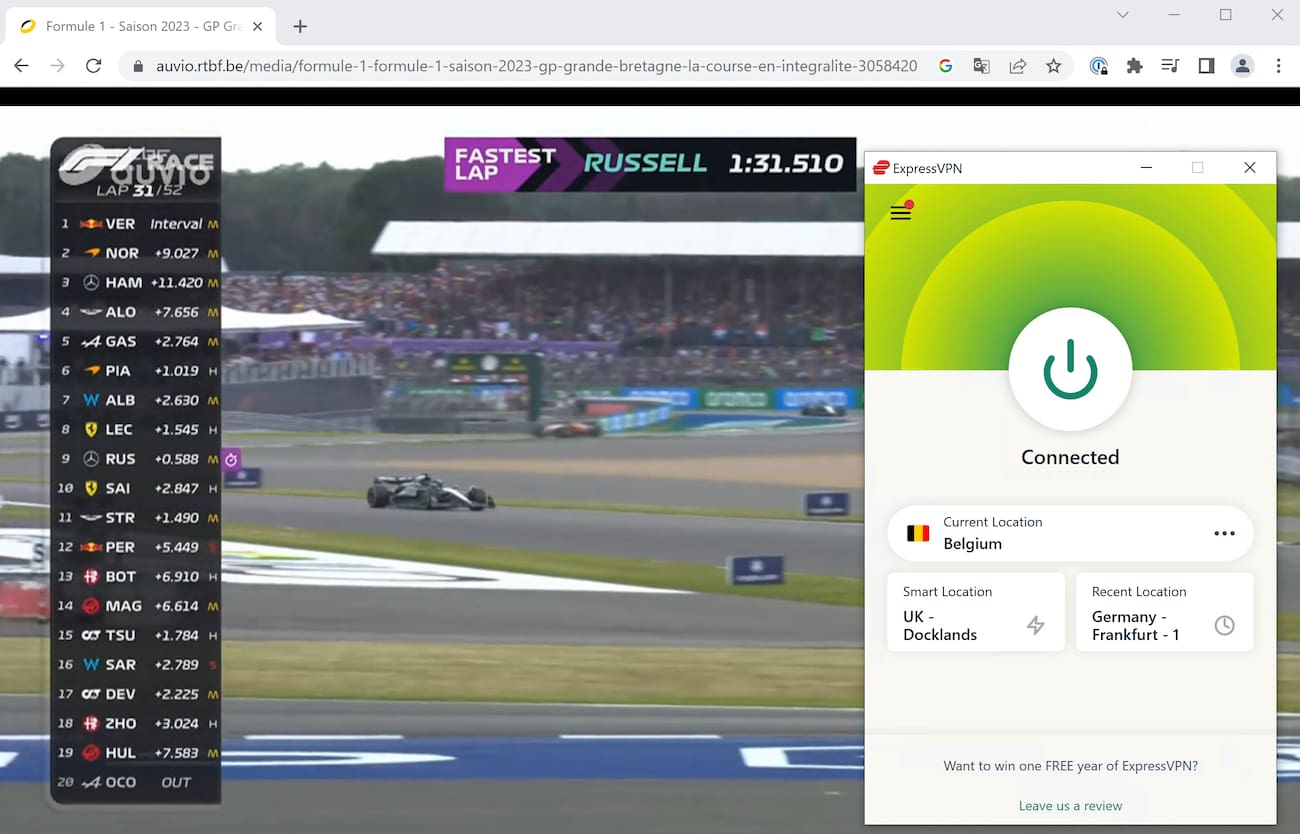The image size is (1300, 834).
Task: Open media controls icon in toolbar
Action: (x=1170, y=66)
